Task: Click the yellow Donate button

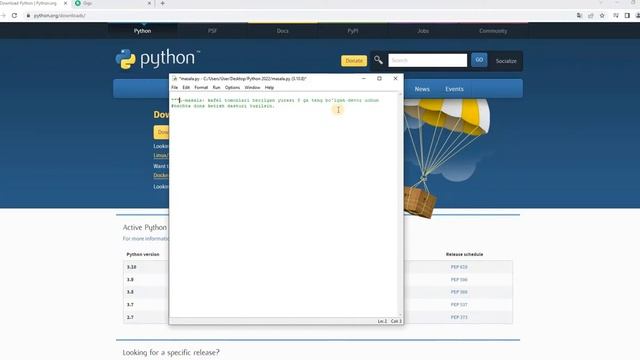Action: [354, 61]
